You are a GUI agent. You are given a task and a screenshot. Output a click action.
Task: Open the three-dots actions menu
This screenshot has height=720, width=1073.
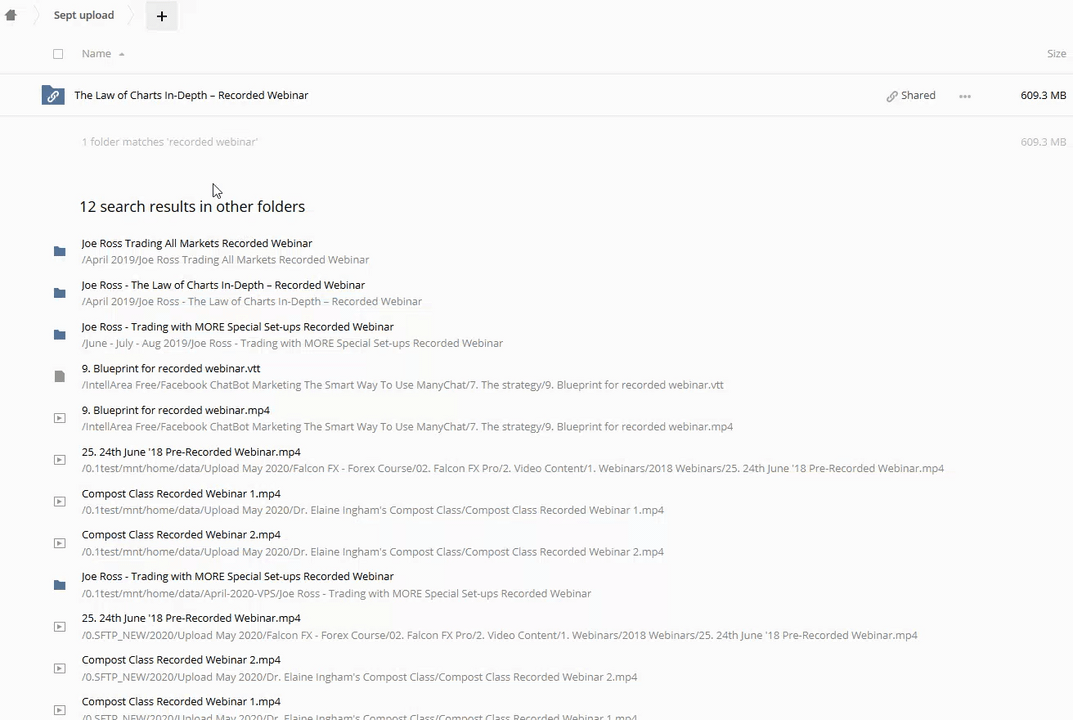(964, 96)
